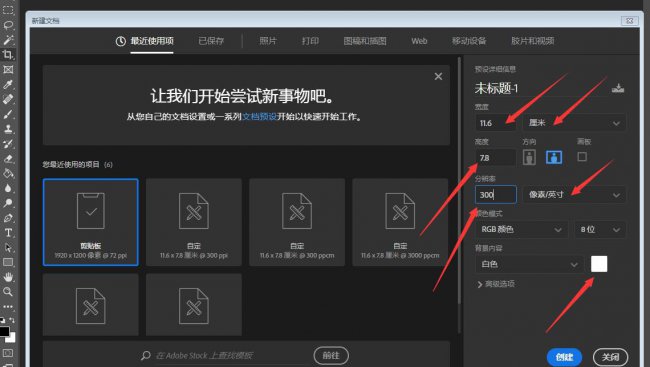Close the 让我们开始尝试新事物吧 banner
This screenshot has height=367, width=650.
point(438,76)
